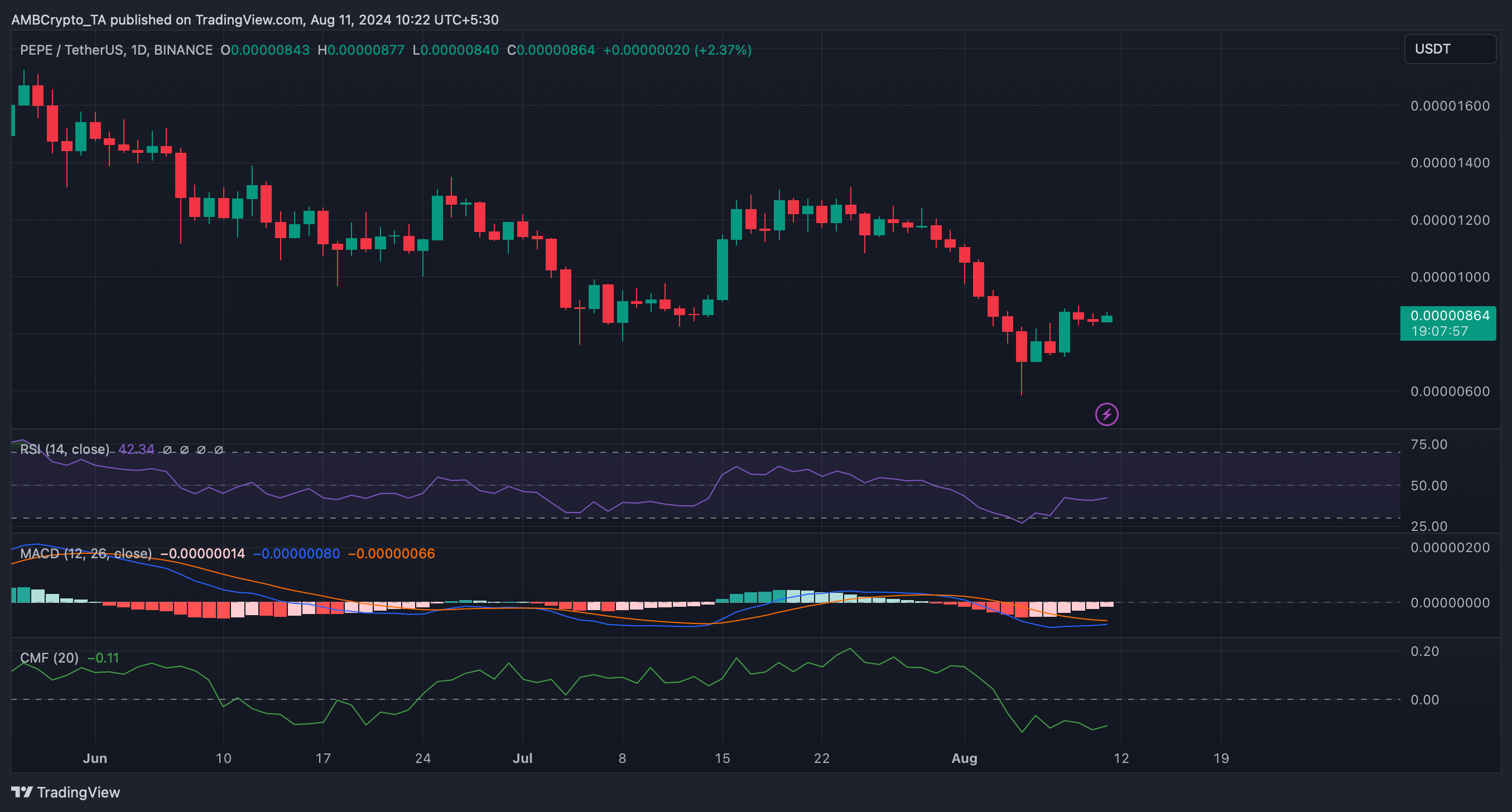Click the Jun label on time axis
Screen dimensions: 1512x812
[x=94, y=758]
